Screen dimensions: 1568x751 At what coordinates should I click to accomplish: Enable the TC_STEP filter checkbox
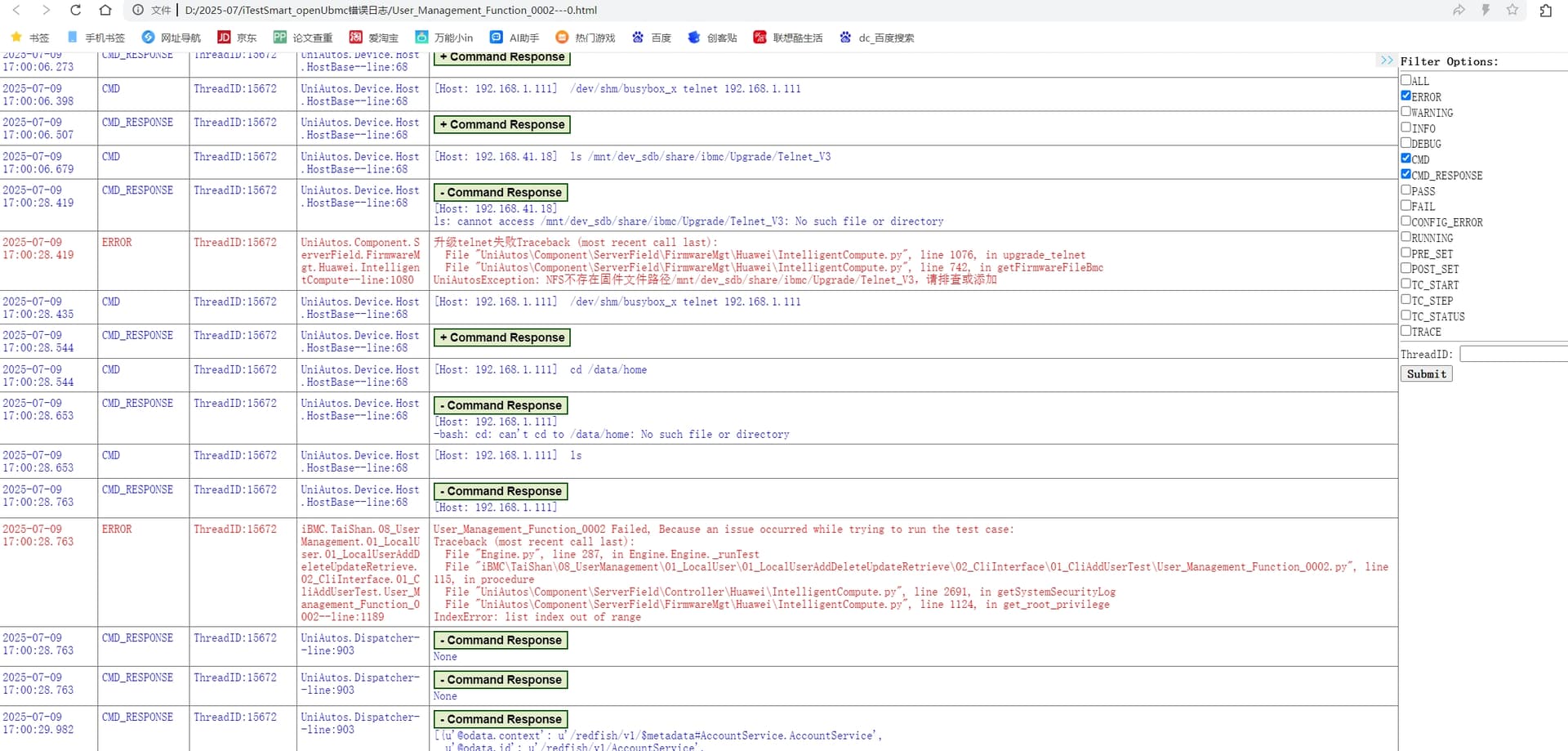tap(1405, 300)
